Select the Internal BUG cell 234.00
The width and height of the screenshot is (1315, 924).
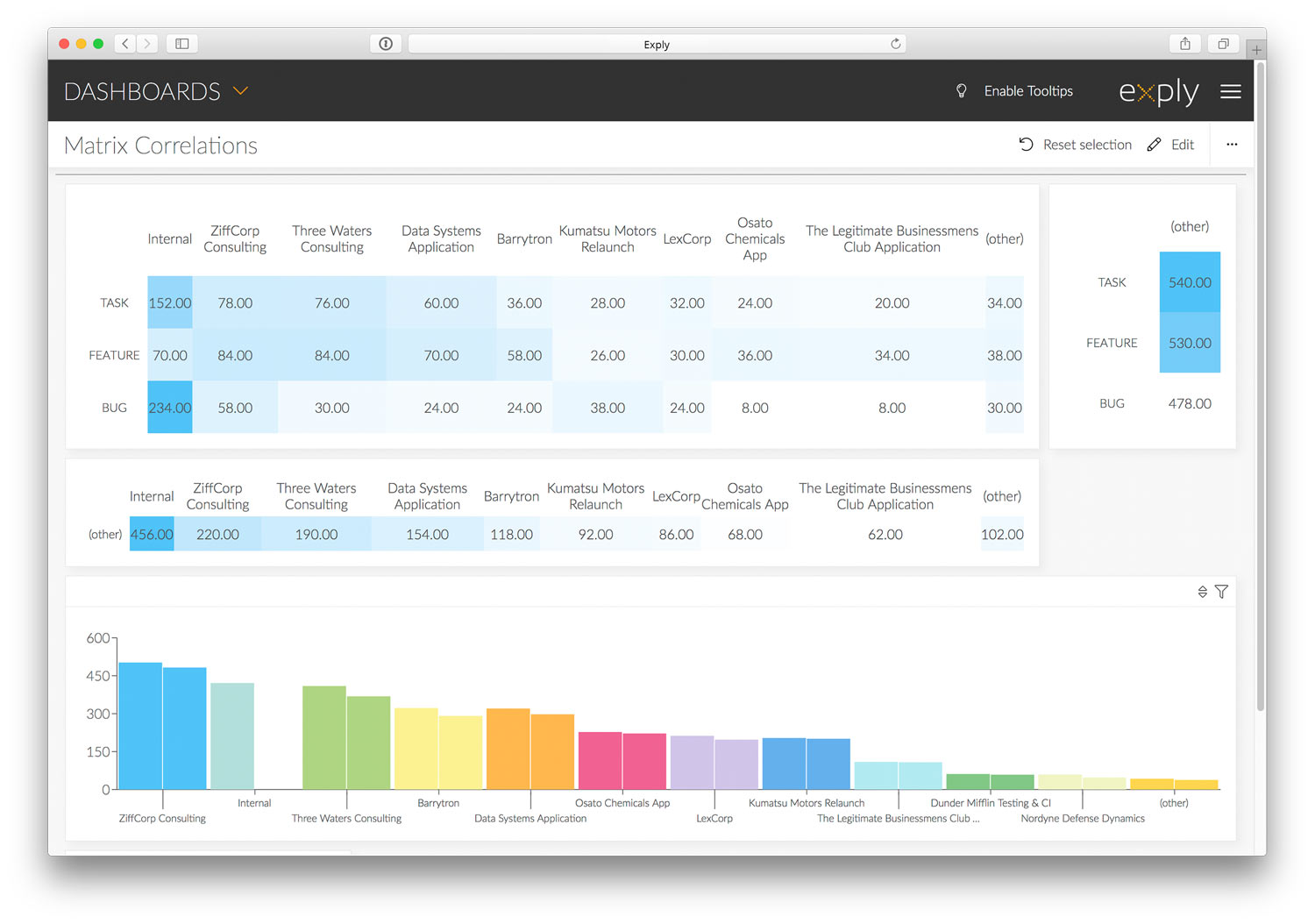[170, 408]
